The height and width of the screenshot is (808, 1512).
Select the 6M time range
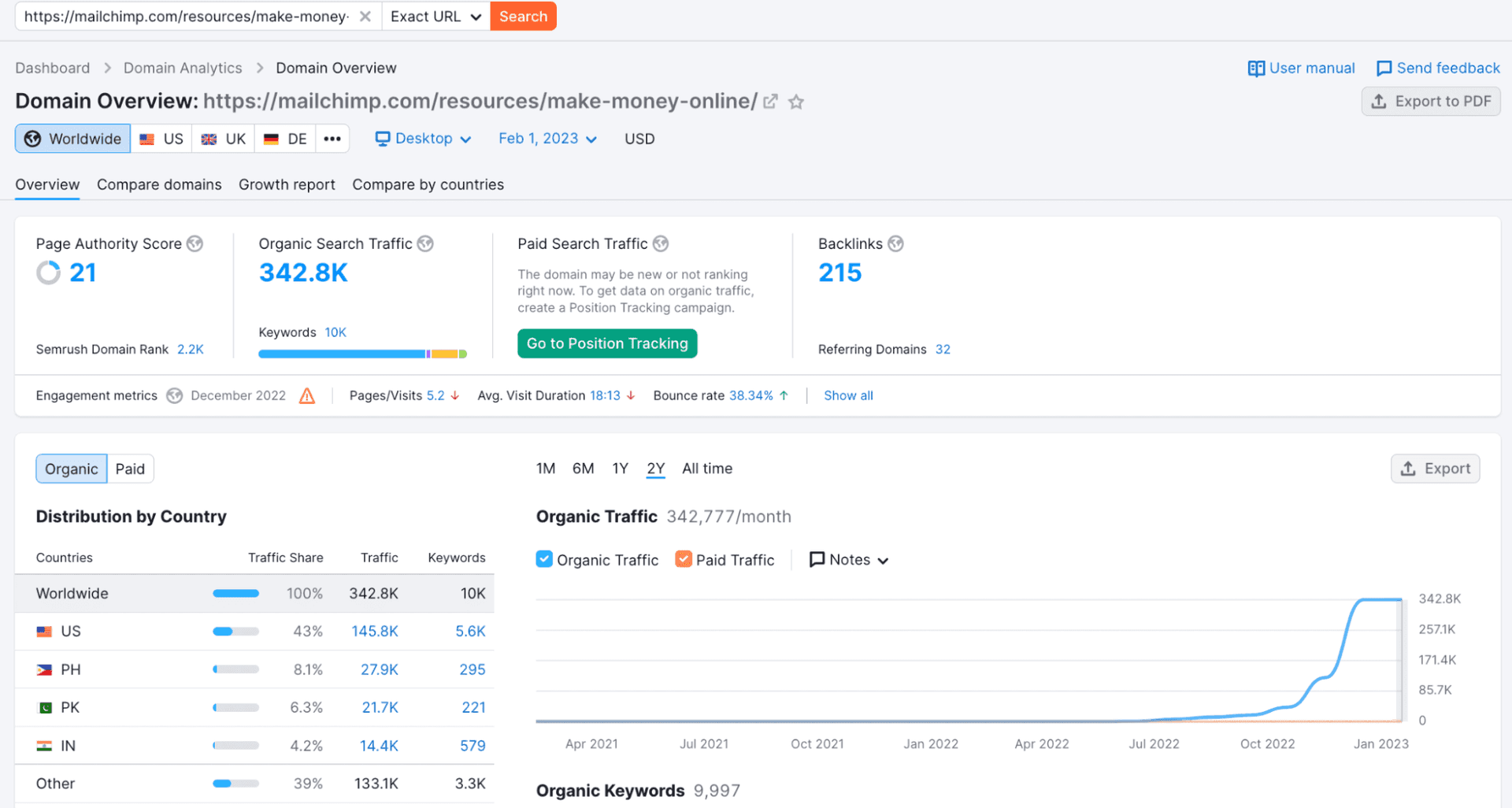click(584, 469)
